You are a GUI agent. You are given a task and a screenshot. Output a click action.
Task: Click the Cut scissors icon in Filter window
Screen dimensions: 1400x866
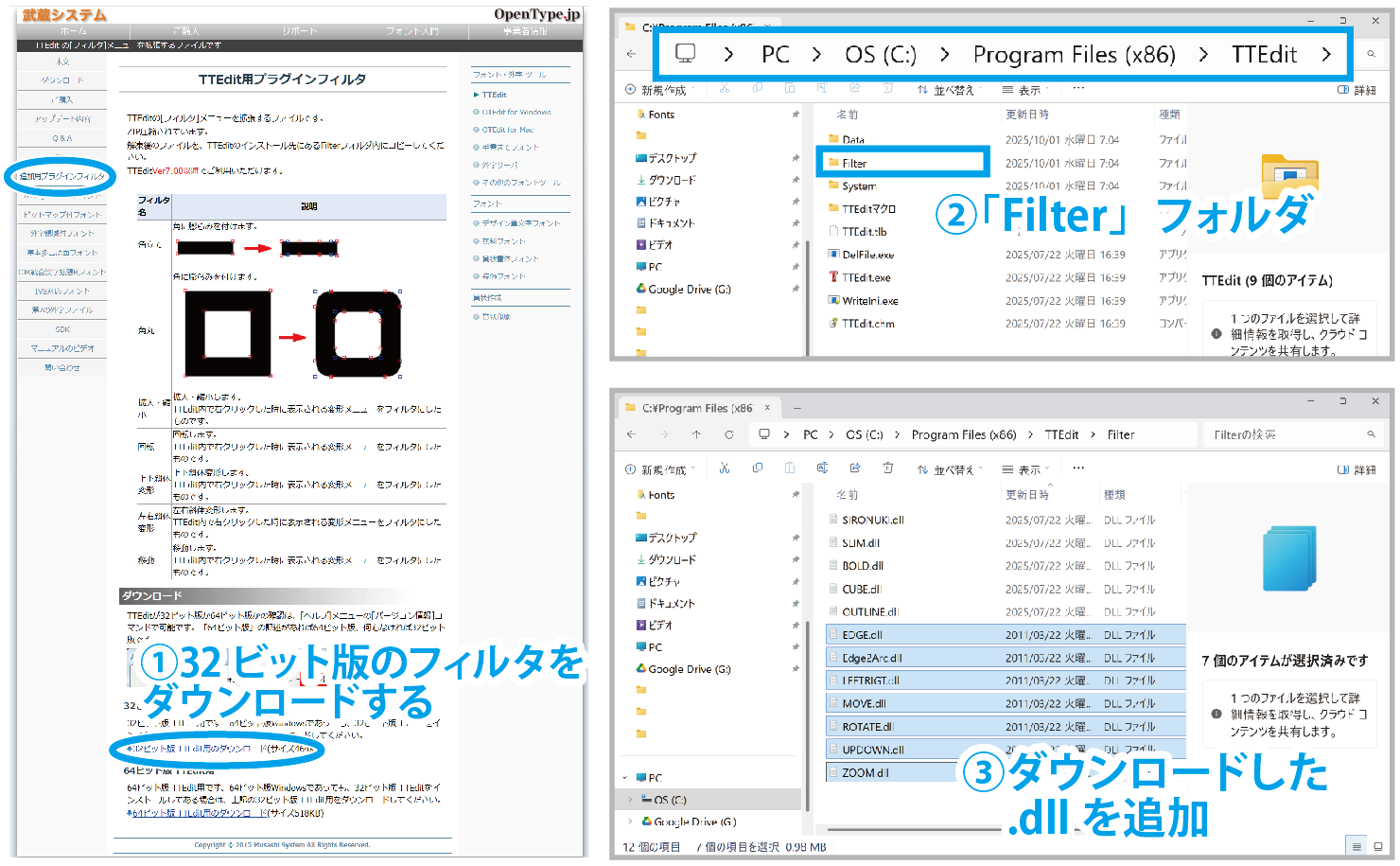point(725,468)
